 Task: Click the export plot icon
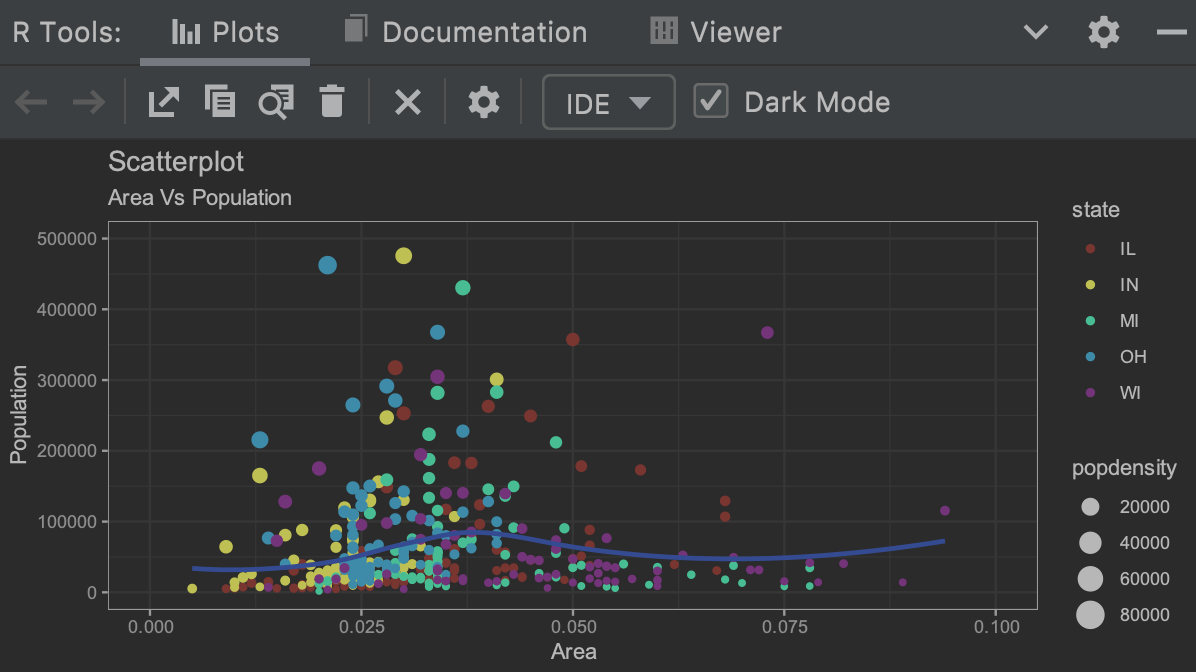(x=163, y=102)
